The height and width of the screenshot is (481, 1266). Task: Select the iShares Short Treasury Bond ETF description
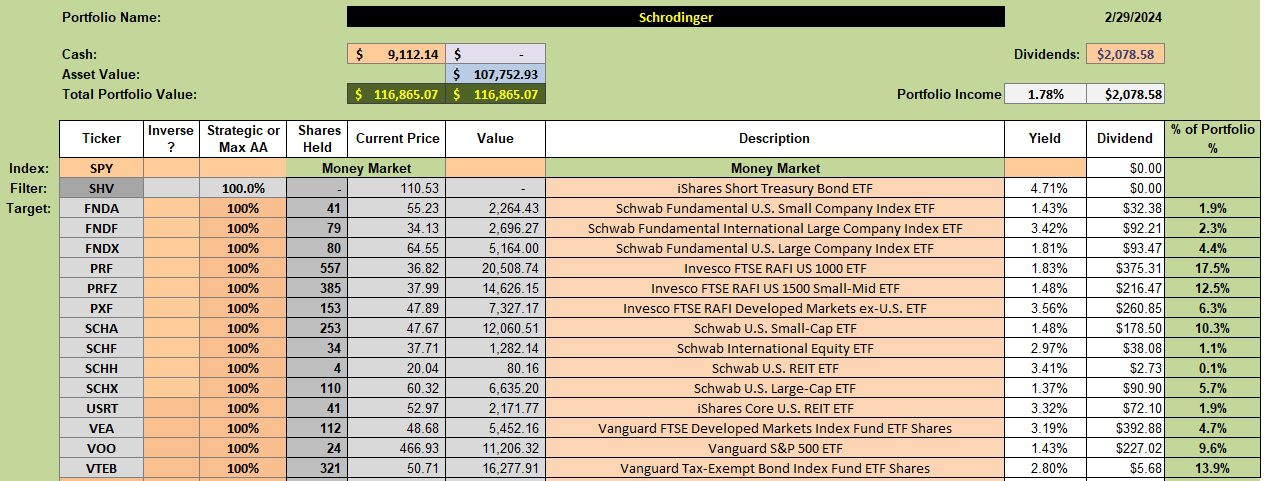pos(774,188)
